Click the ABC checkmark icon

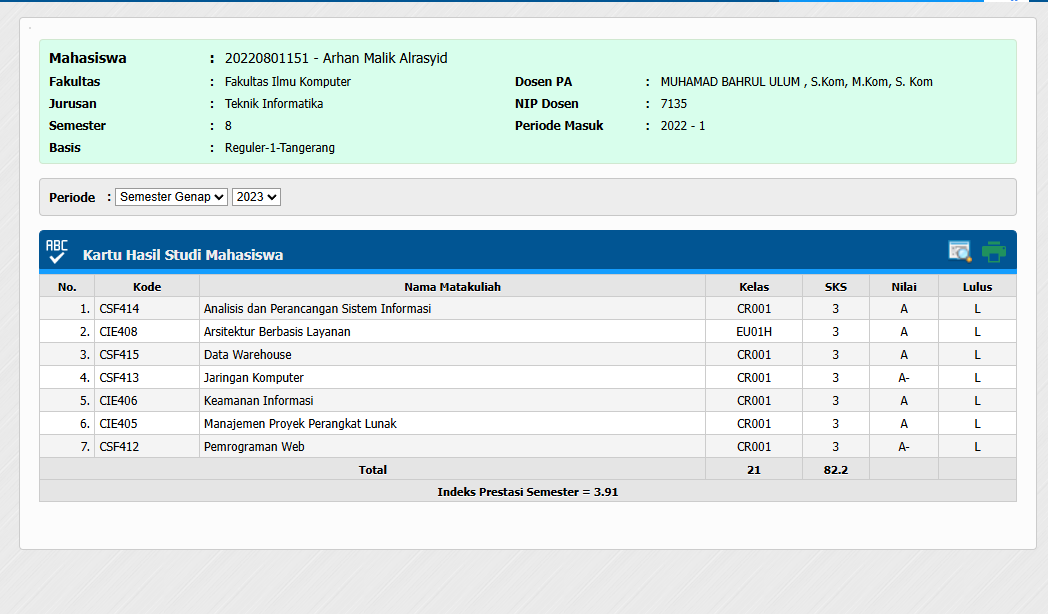57,252
